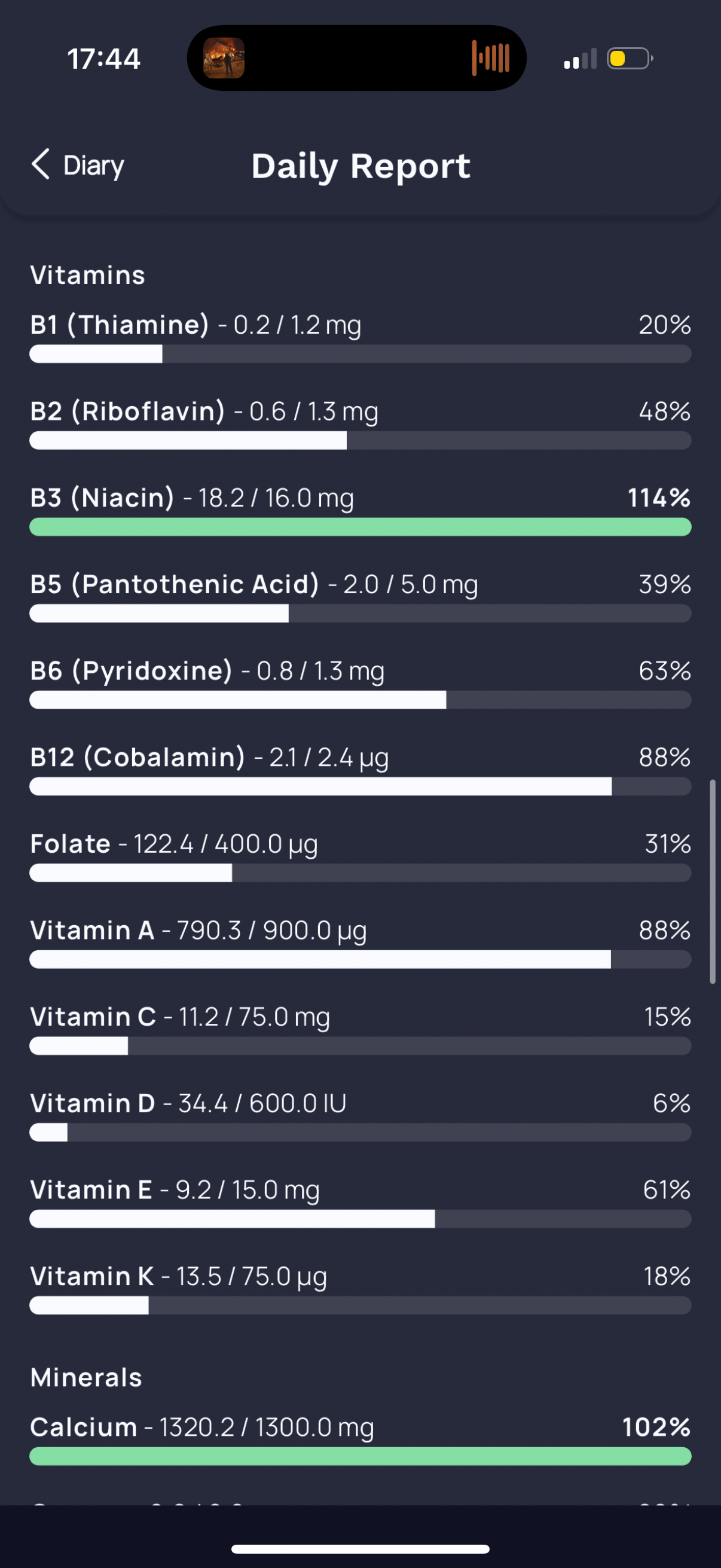
Task: Go back to the Diary screen
Action: tap(78, 165)
